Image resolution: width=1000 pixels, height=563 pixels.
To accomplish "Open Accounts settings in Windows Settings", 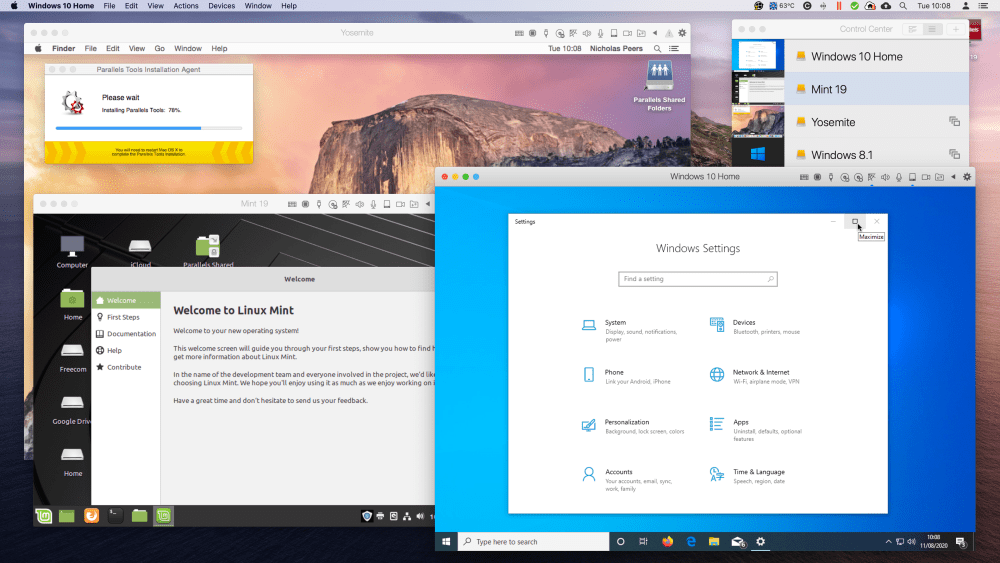I will point(626,479).
